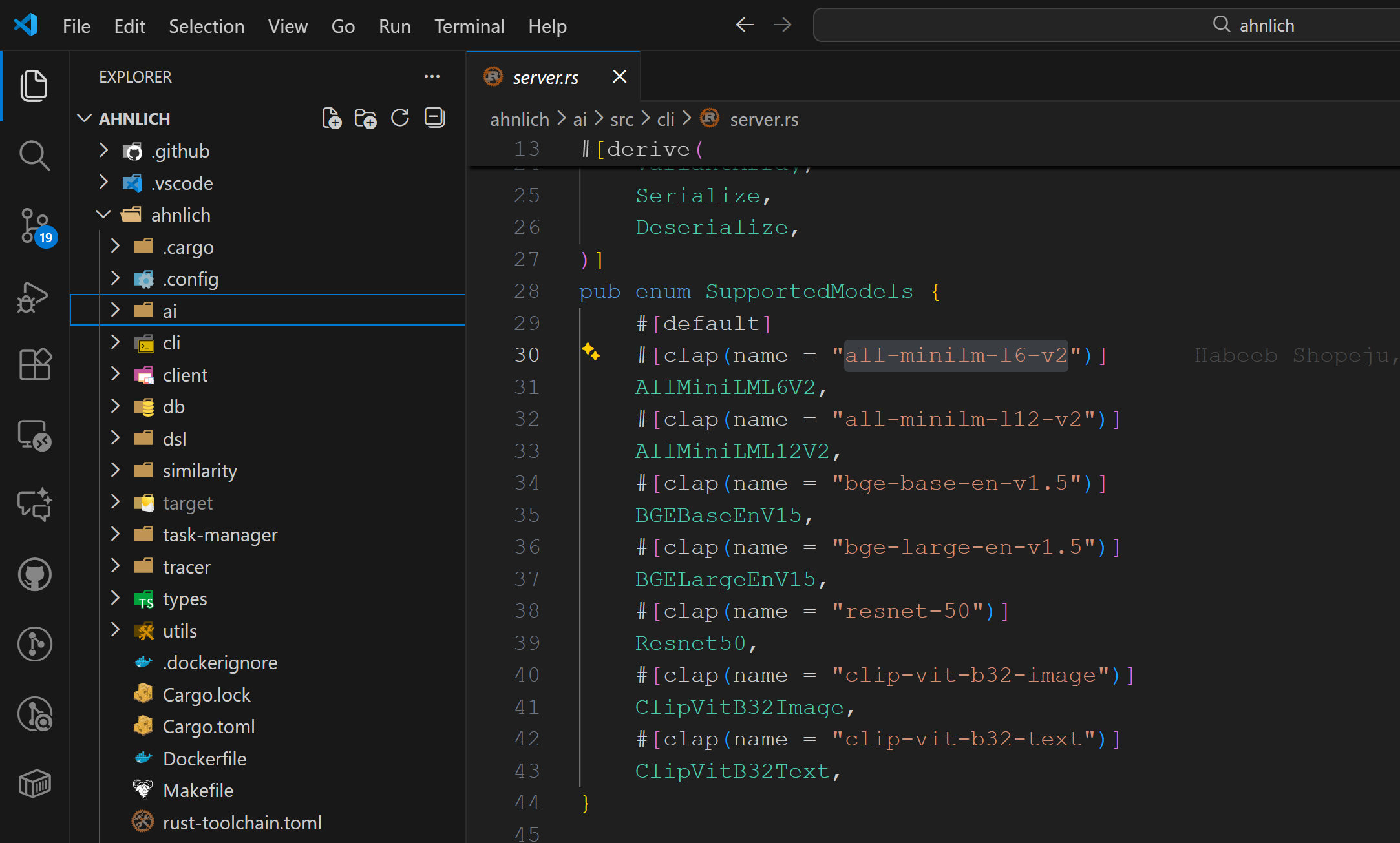
Task: Open the Extensions view
Action: point(34,365)
